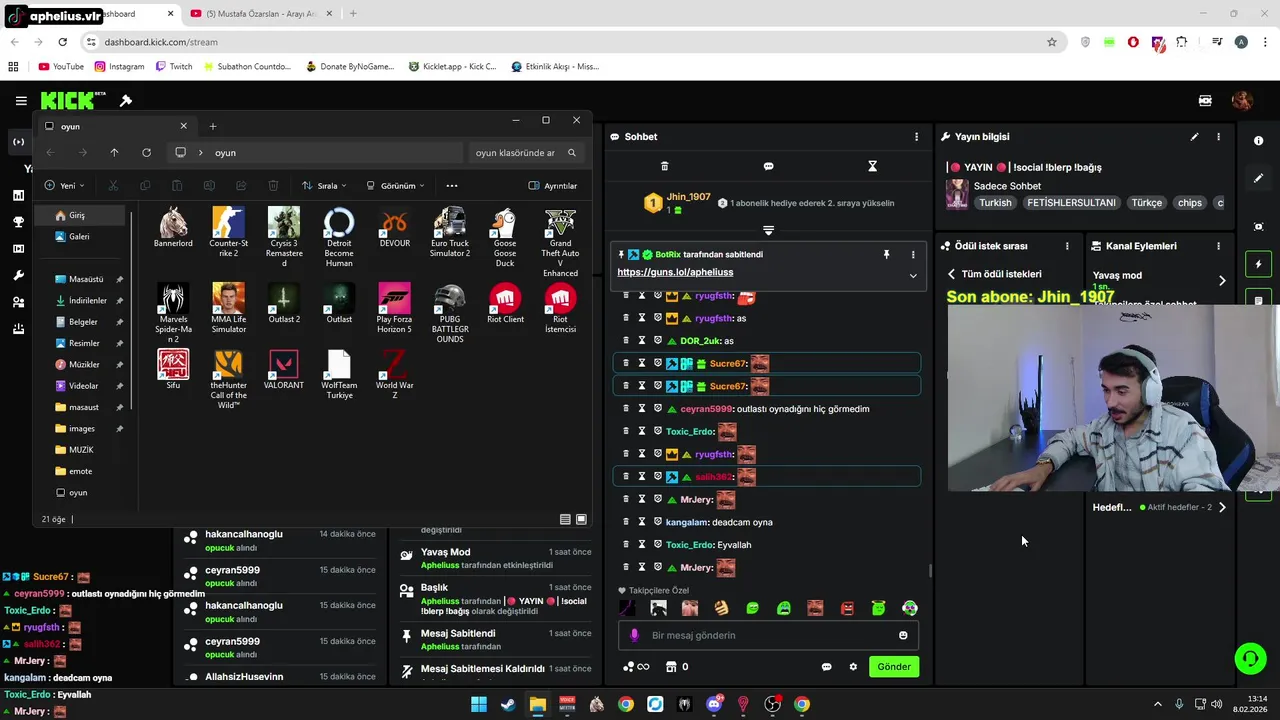This screenshot has width=1280, height=720.
Task: Go up one folder in Explorer
Action: (114, 153)
